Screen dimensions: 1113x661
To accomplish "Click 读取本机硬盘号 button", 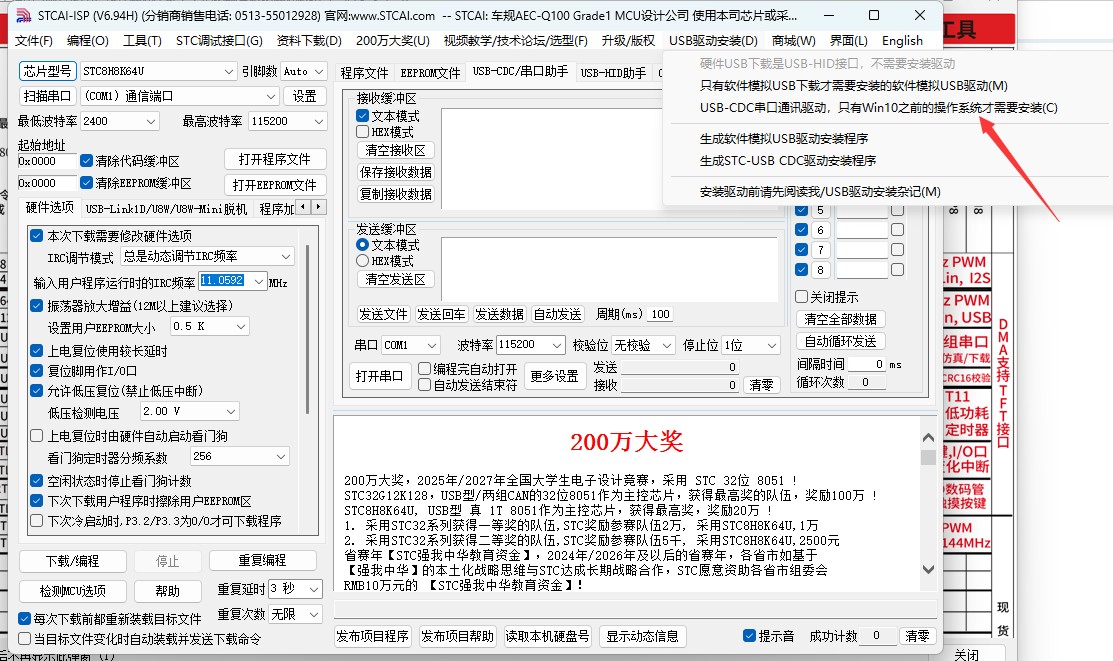I will 547,636.
